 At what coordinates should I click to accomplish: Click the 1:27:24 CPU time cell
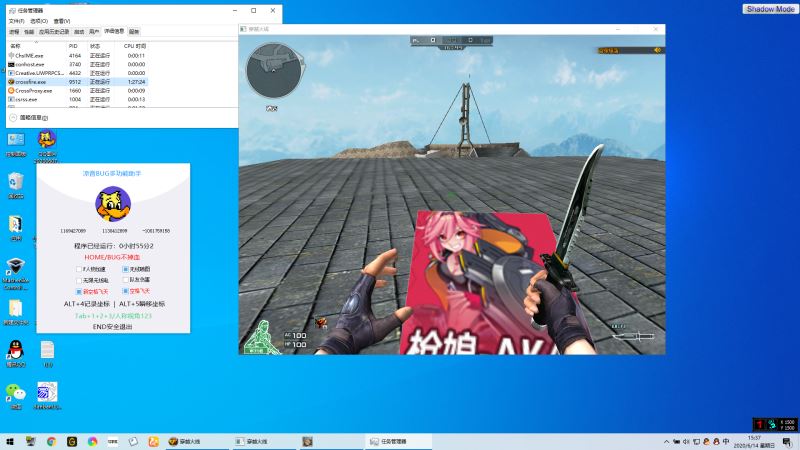point(136,82)
